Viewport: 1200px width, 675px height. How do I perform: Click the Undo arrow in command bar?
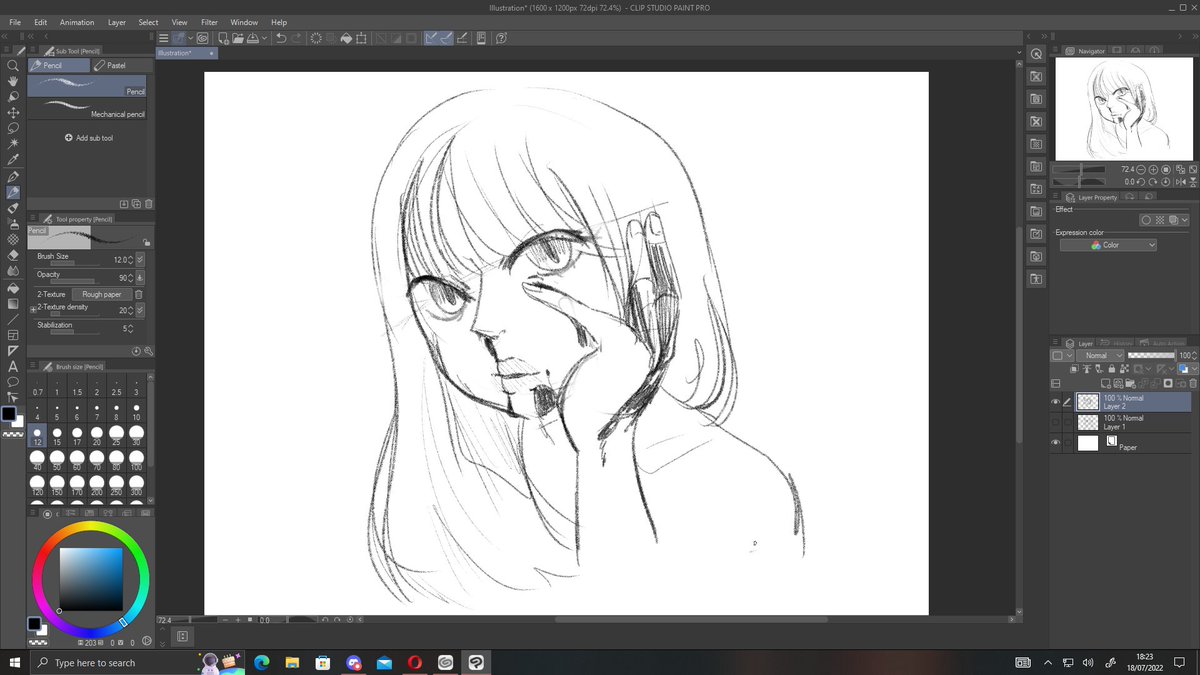[x=281, y=38]
